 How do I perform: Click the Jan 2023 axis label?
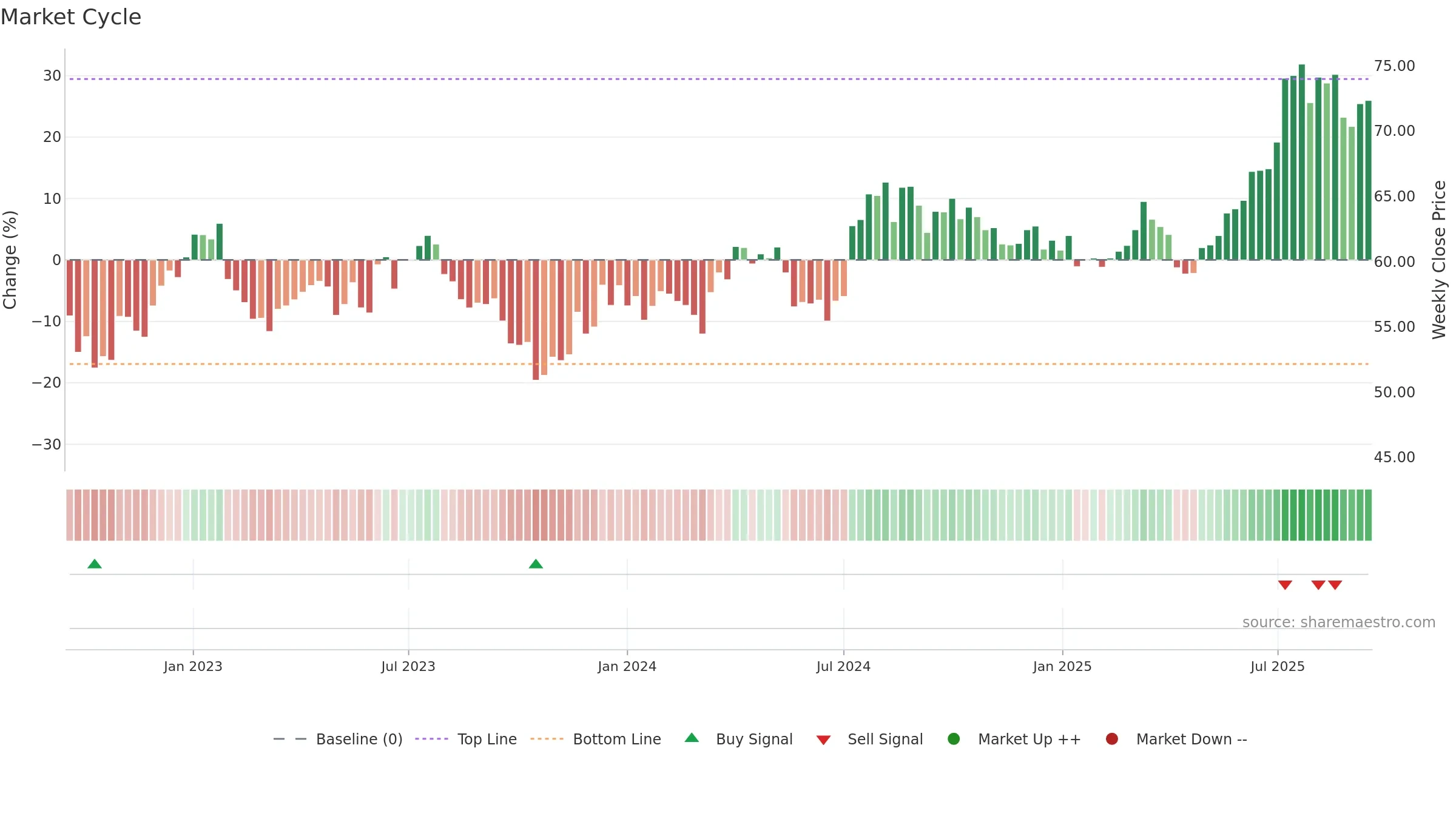click(x=193, y=667)
